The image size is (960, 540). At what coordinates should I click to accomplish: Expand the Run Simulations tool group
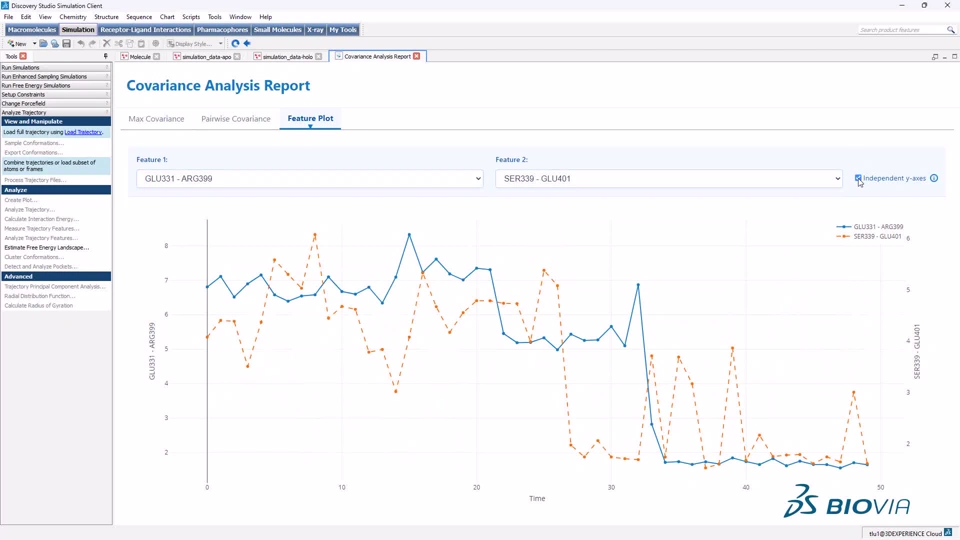pos(55,67)
